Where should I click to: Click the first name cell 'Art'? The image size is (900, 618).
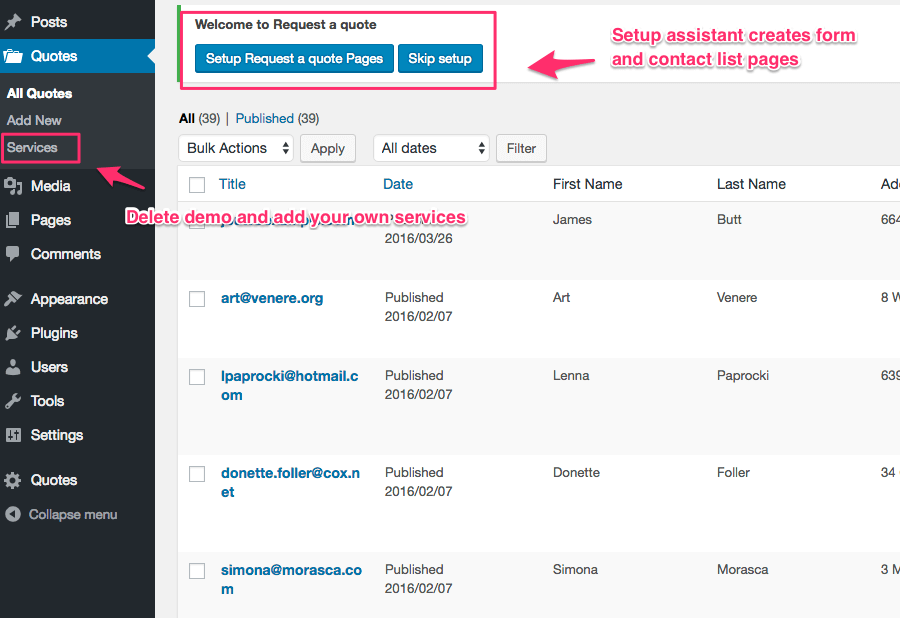[x=561, y=297]
